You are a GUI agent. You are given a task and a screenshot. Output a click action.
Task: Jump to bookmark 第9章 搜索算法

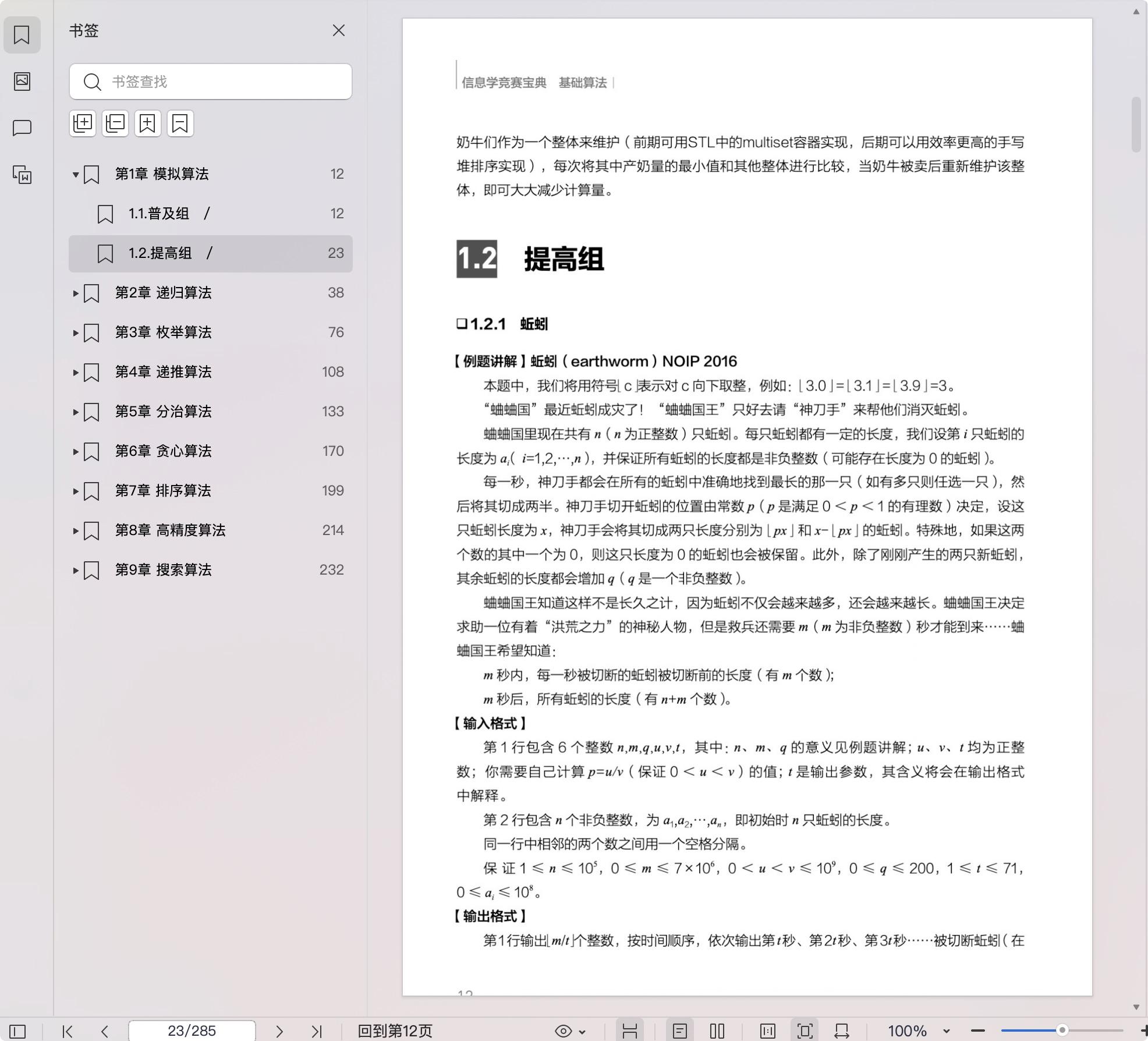click(163, 570)
